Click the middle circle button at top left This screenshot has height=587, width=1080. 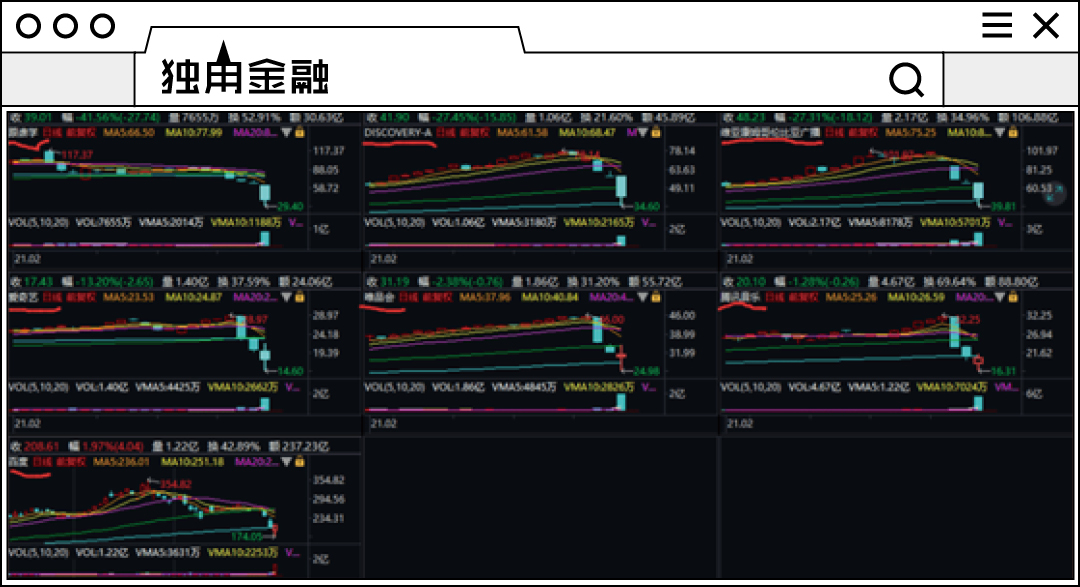(65, 26)
